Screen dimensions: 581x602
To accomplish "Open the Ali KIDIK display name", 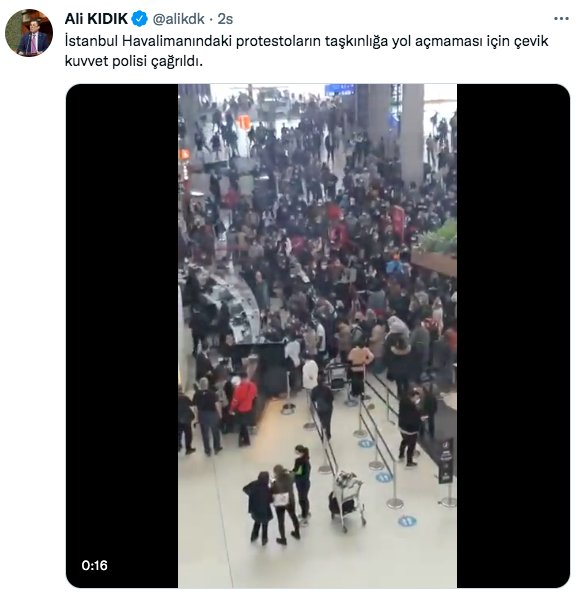I will 96,18.
